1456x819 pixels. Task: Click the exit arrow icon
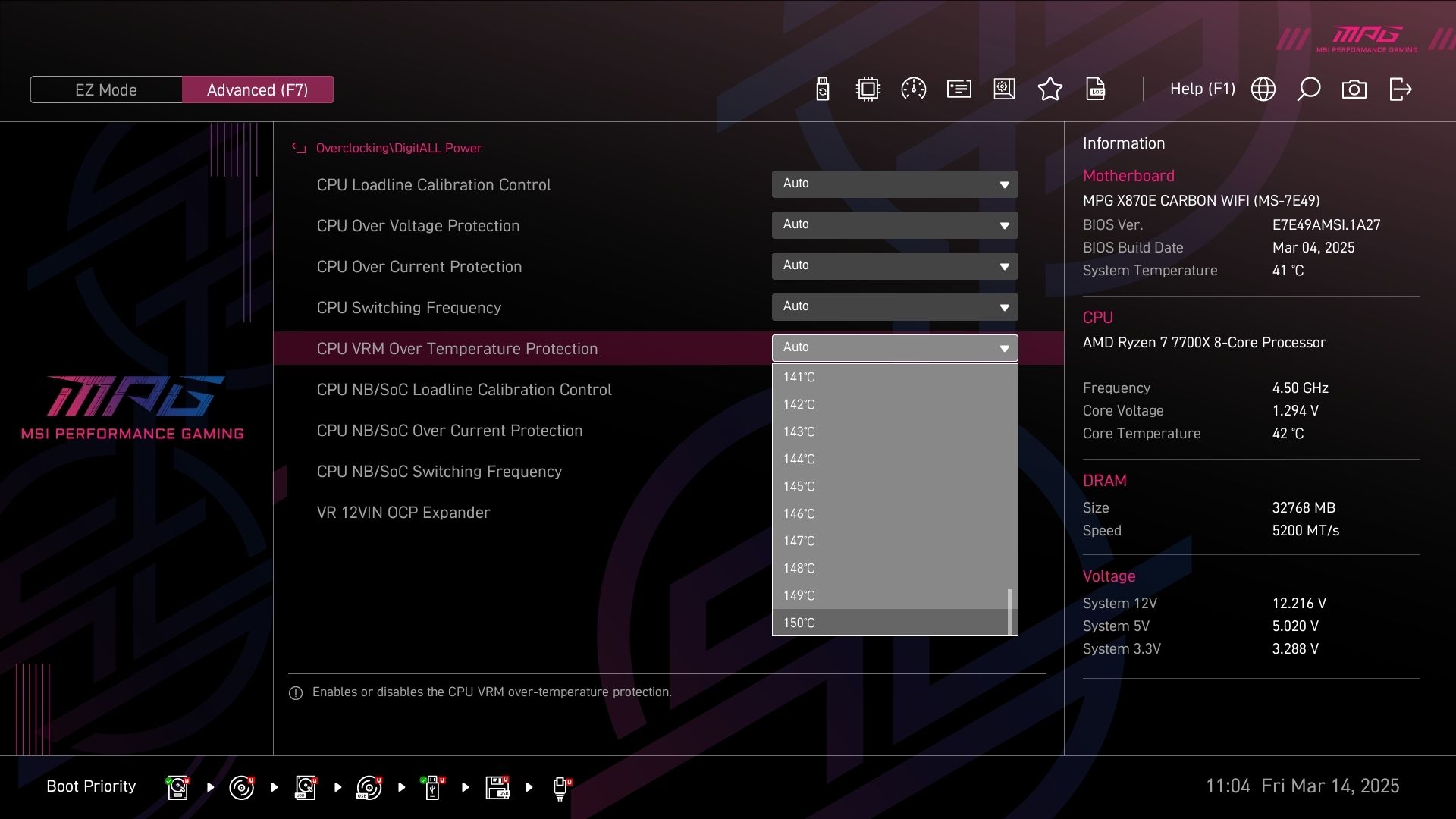click(x=1400, y=89)
